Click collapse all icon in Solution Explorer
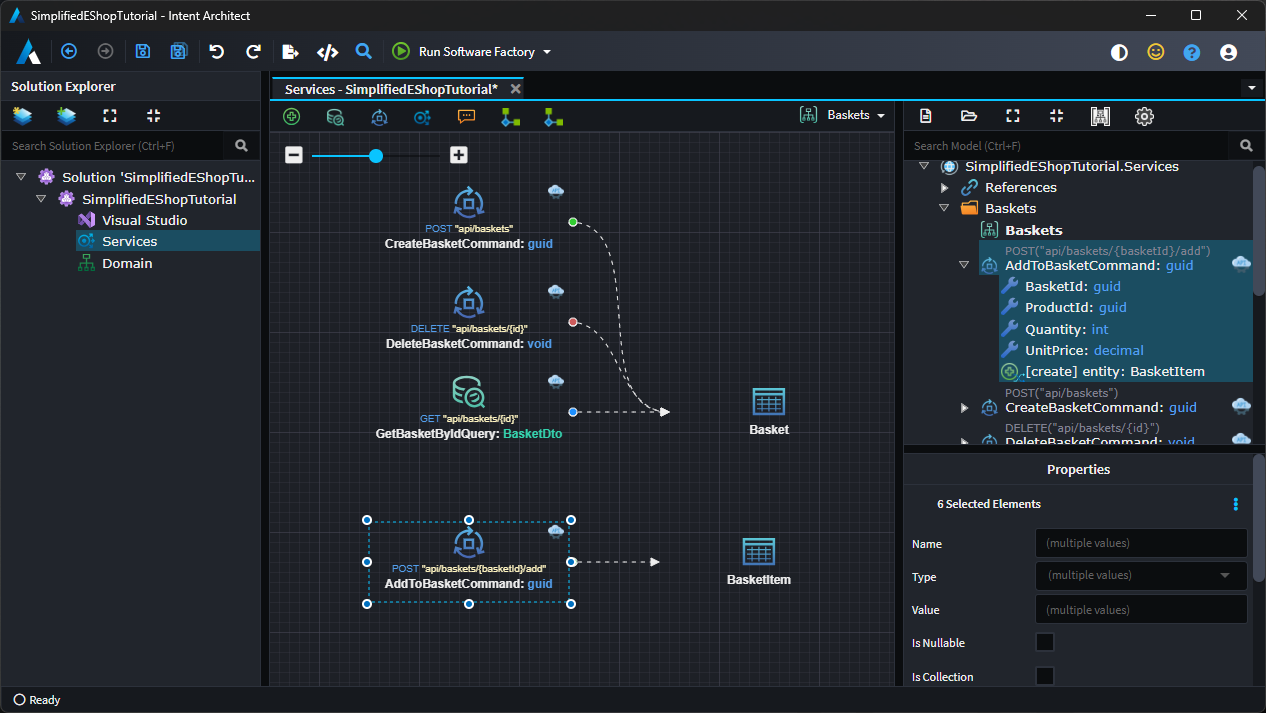This screenshot has height=713, width=1266. click(x=153, y=116)
